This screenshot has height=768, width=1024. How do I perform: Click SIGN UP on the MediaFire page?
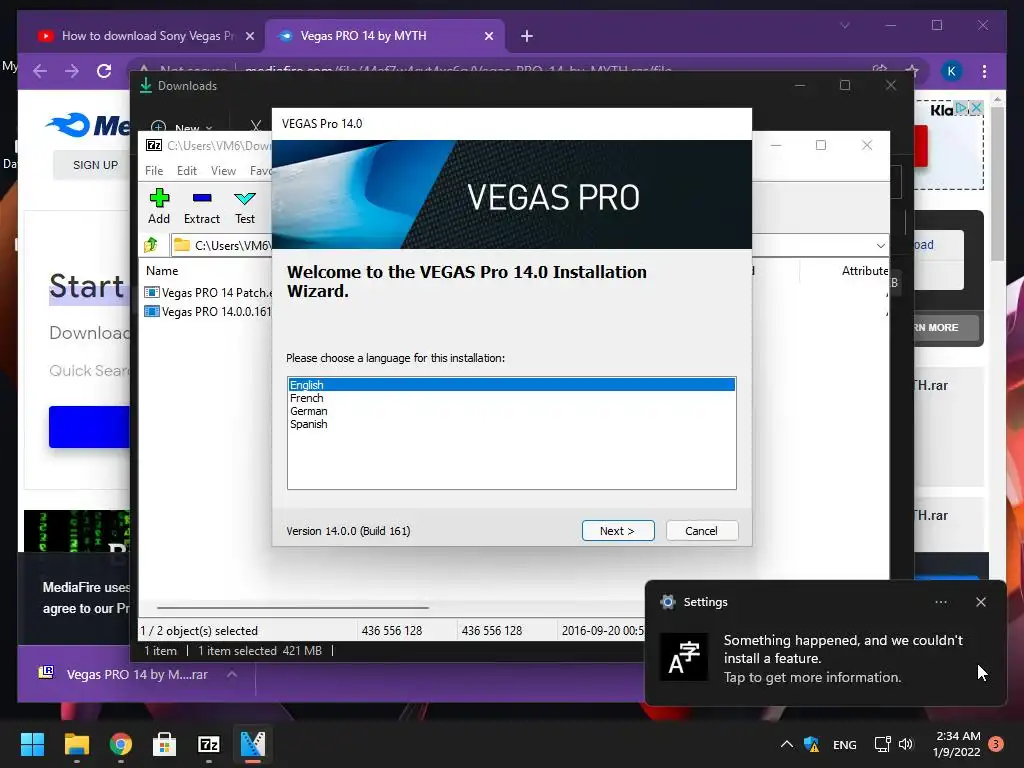[95, 165]
